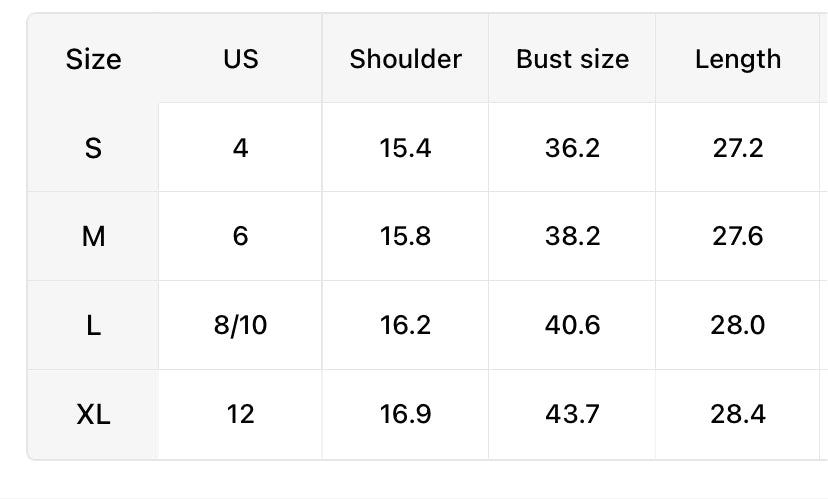
Task: Click US size 4 cell
Action: point(240,148)
